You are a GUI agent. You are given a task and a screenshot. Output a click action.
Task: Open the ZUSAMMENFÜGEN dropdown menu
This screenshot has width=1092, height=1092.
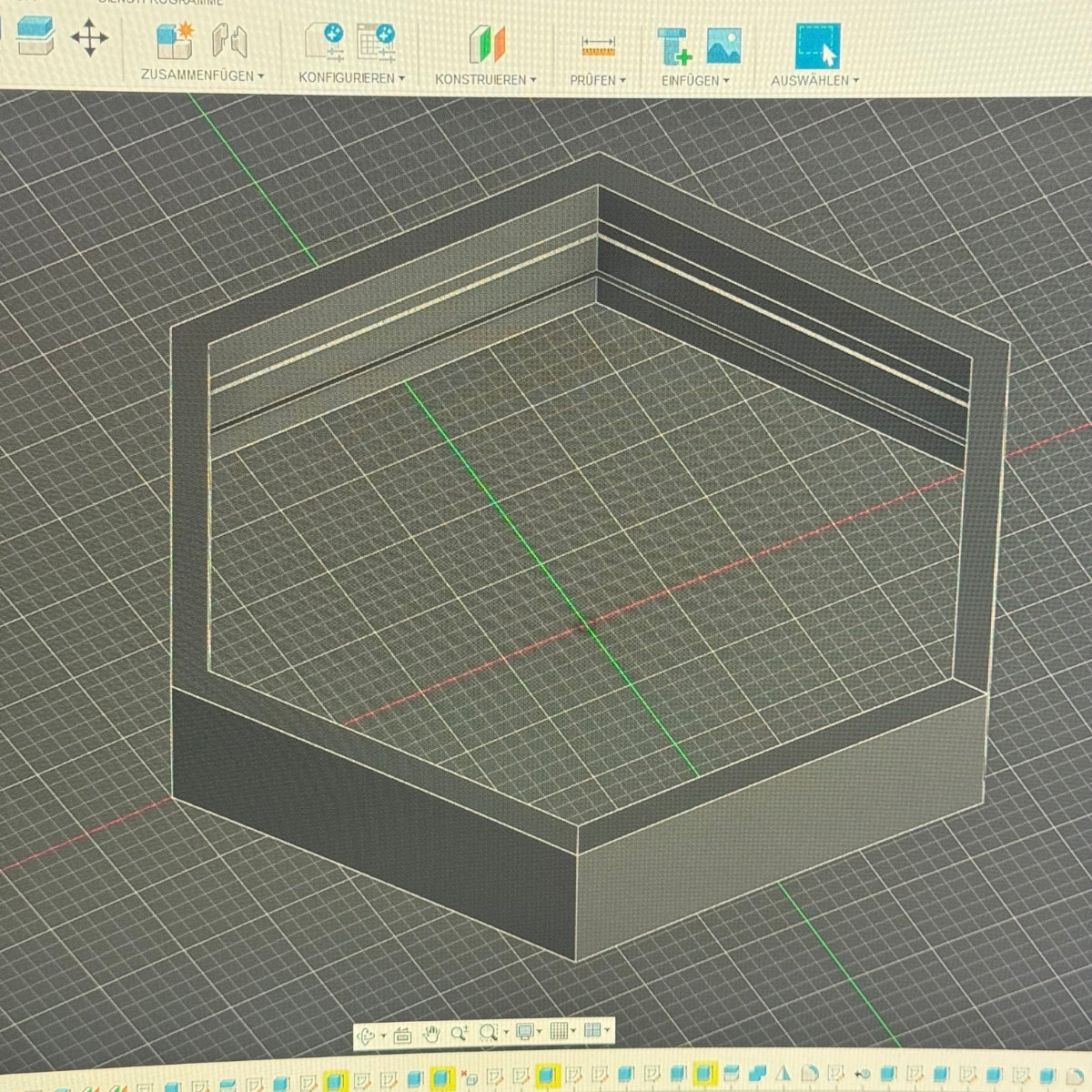pos(202,76)
